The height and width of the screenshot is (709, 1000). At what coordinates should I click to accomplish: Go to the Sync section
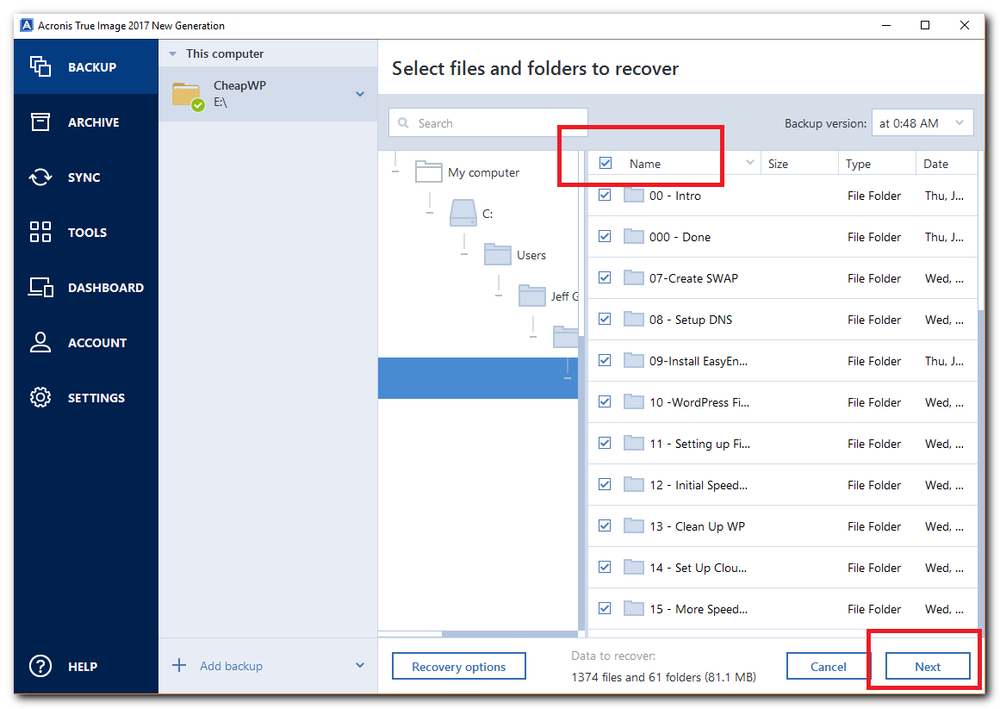pyautogui.click(x=86, y=177)
